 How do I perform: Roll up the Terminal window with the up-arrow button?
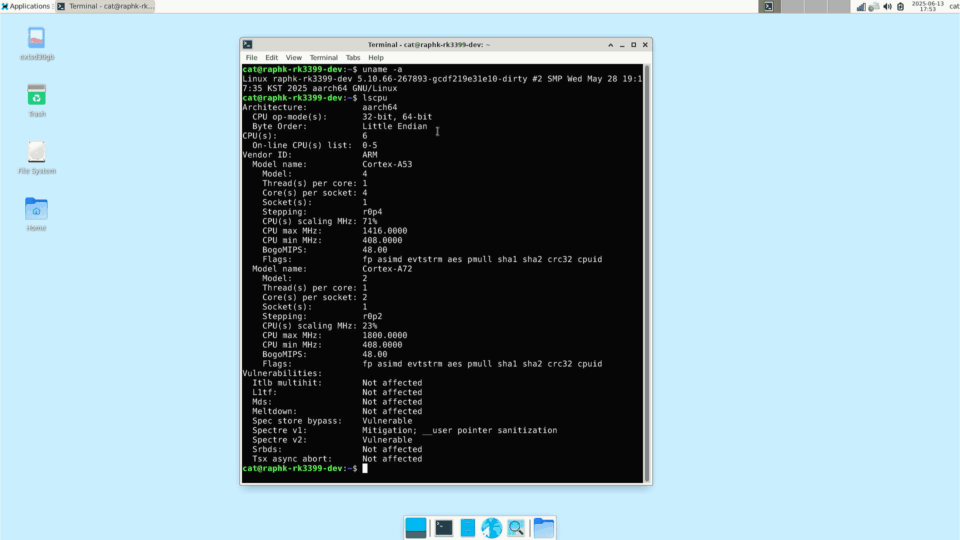[610, 45]
